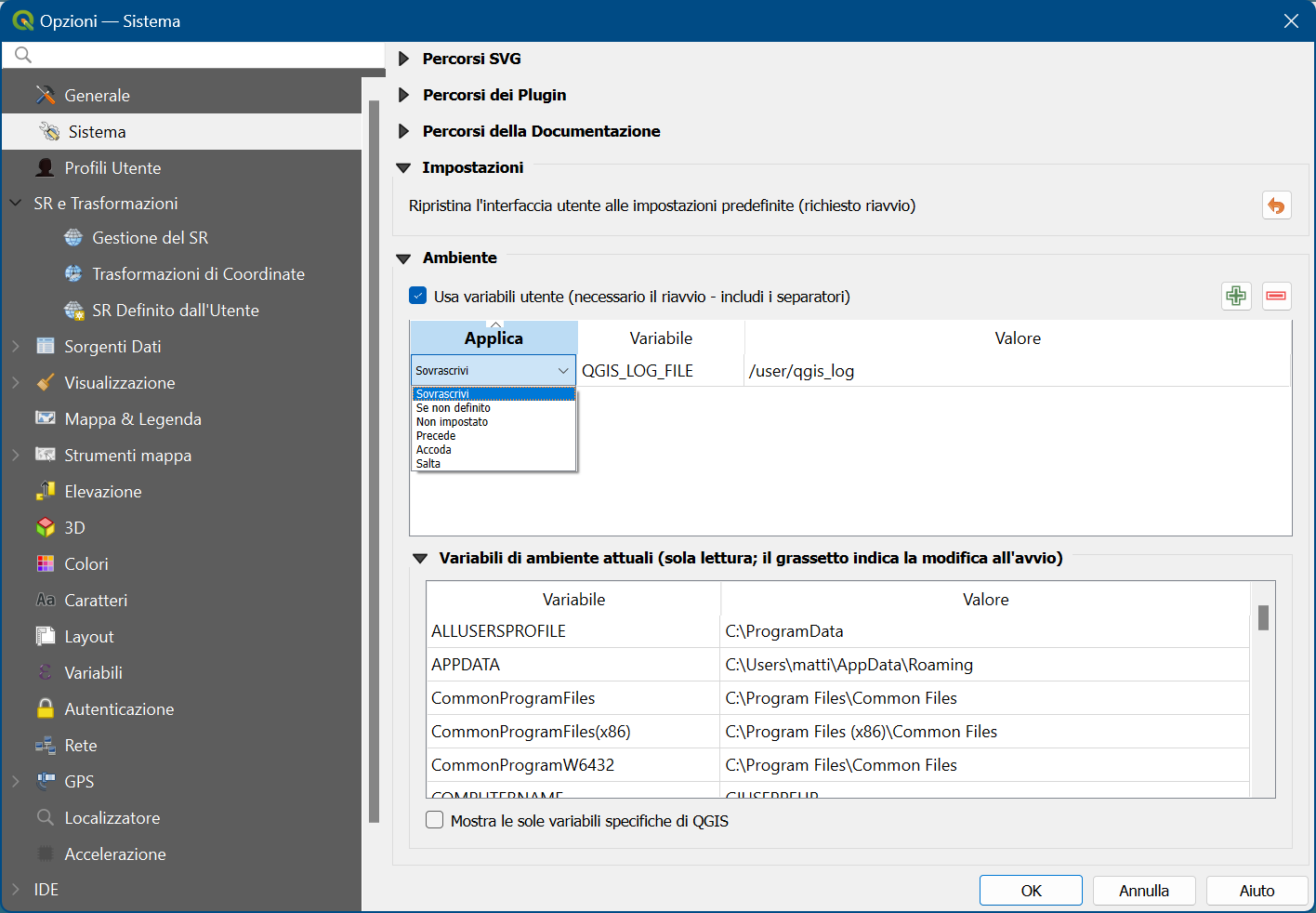Click the Strumenti mappa icon
The width and height of the screenshot is (1316, 913).
pyautogui.click(x=46, y=455)
